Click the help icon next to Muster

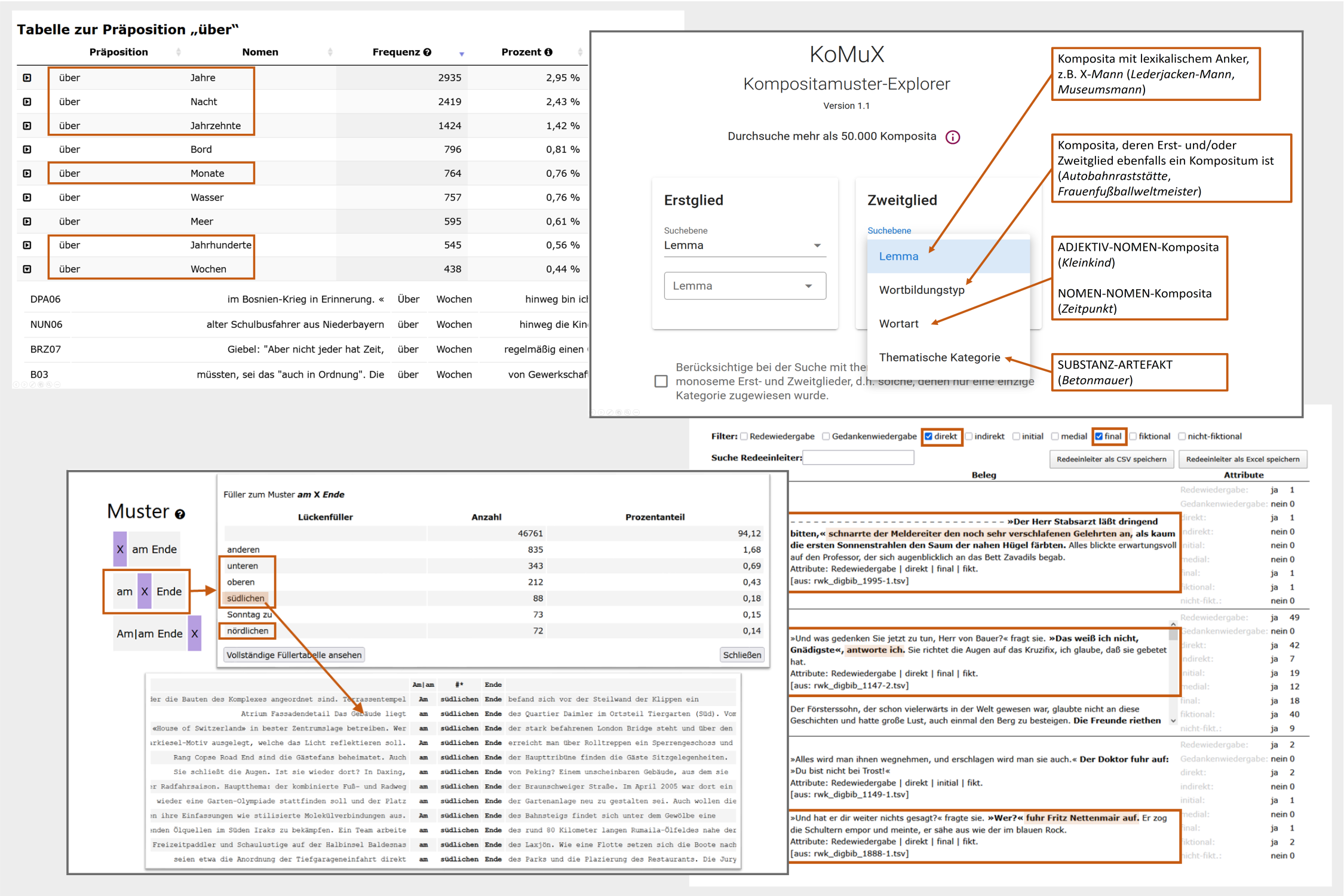180,514
